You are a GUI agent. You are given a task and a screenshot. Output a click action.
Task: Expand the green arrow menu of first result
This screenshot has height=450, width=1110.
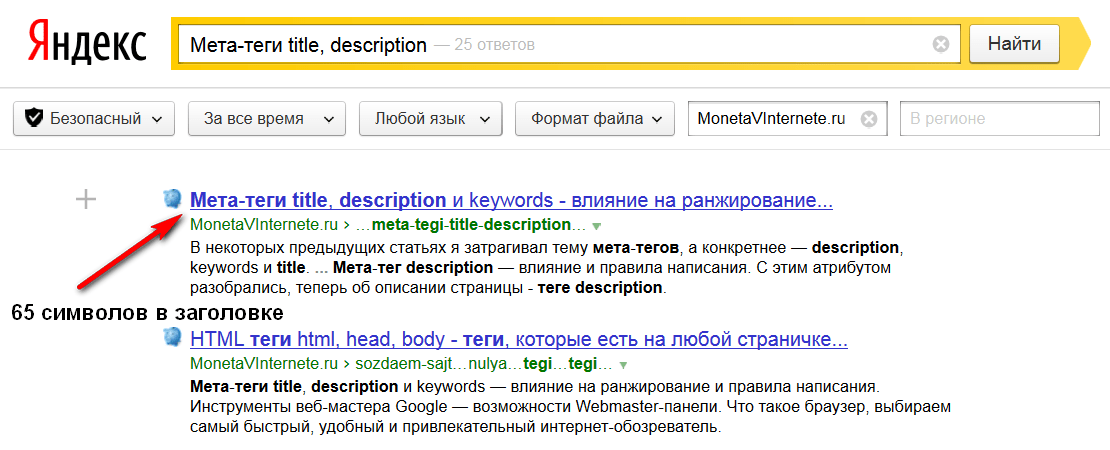click(597, 226)
